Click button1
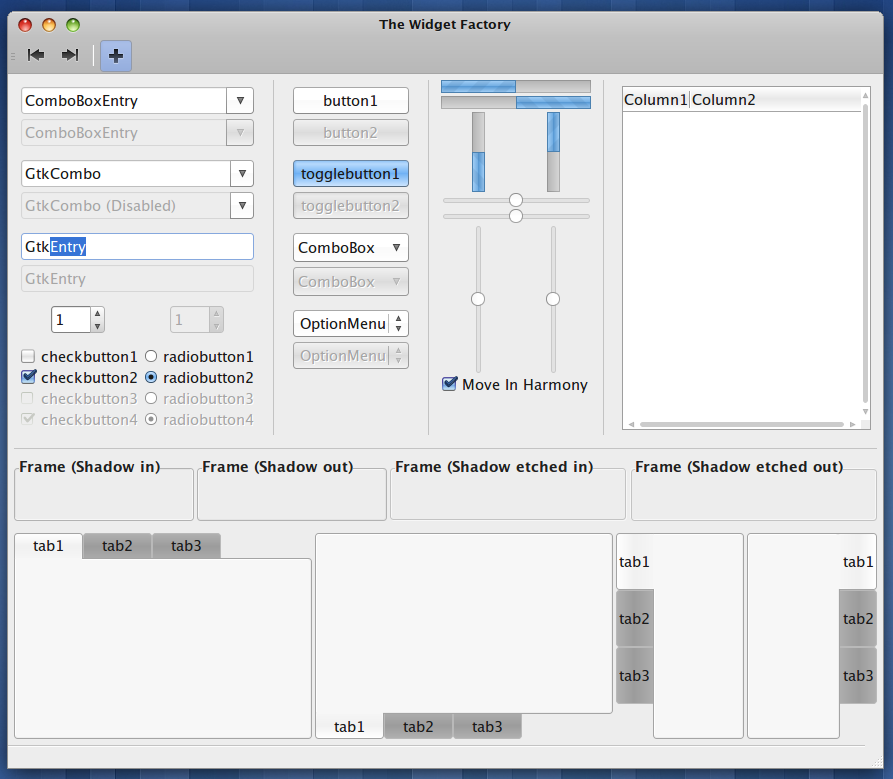This screenshot has width=893, height=779. click(351, 101)
